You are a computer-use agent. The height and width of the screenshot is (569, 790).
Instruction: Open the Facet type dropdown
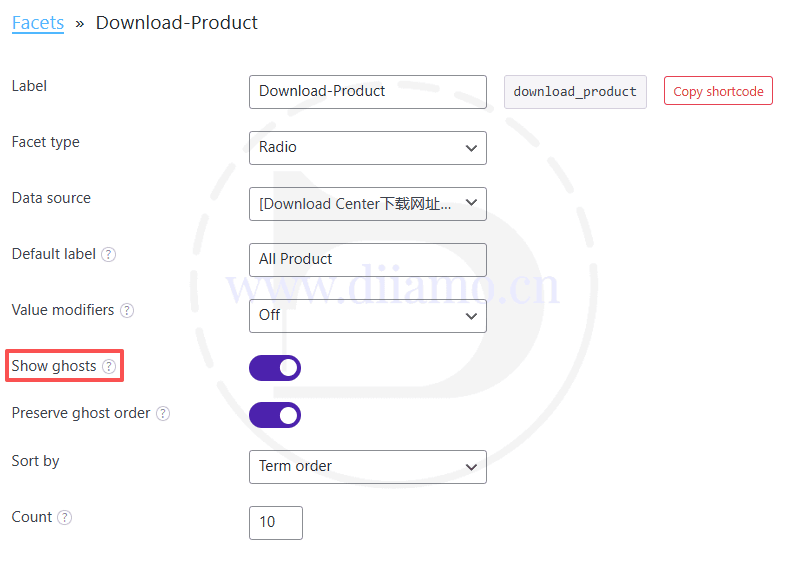[x=367, y=148]
